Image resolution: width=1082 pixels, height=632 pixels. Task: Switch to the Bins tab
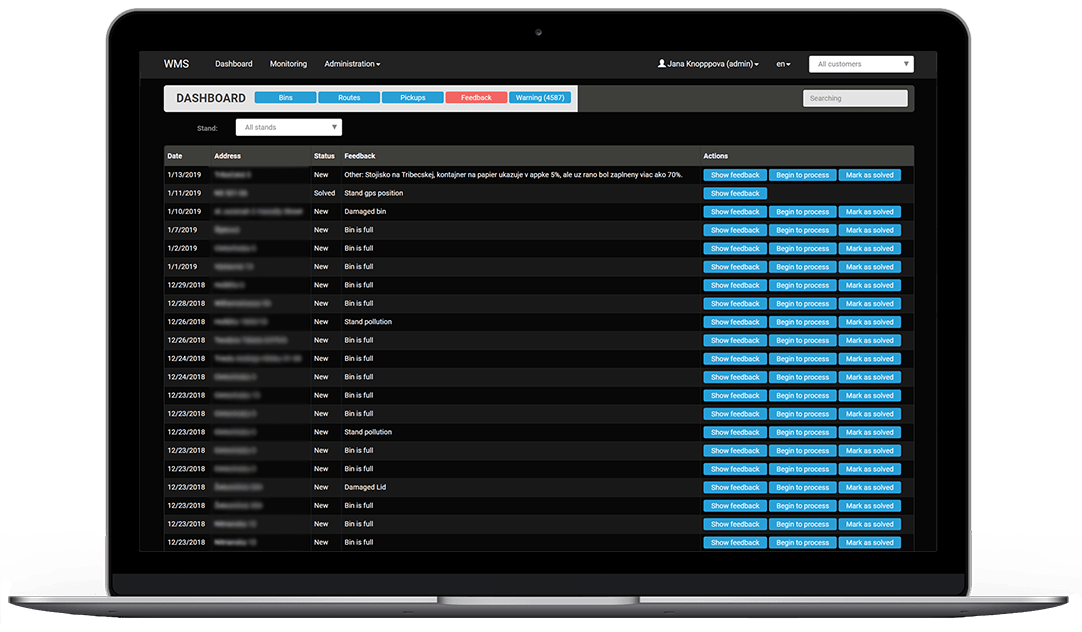coord(286,98)
